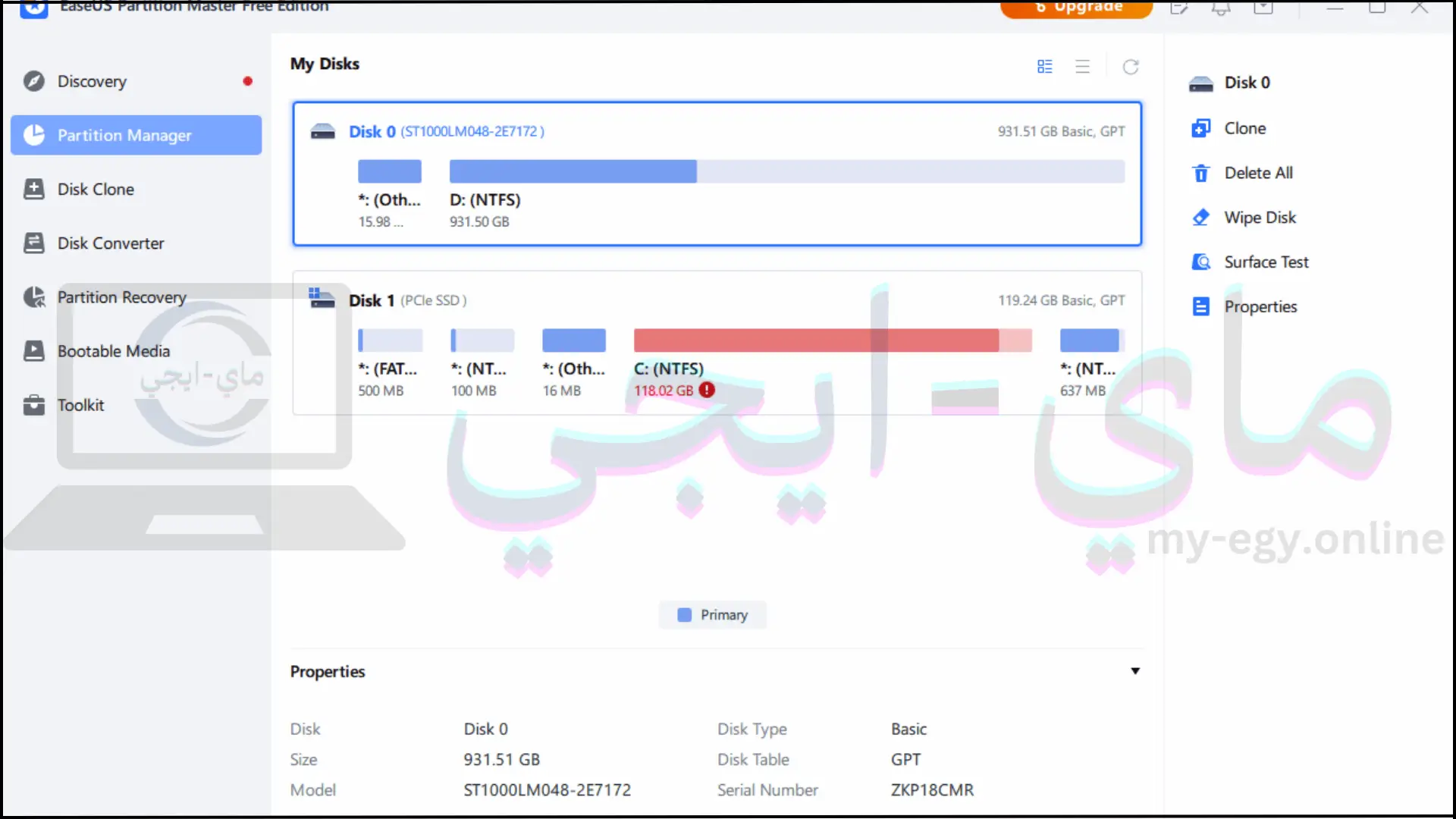Click the Disk 0 drive icon
1456x819 pixels.
click(323, 131)
